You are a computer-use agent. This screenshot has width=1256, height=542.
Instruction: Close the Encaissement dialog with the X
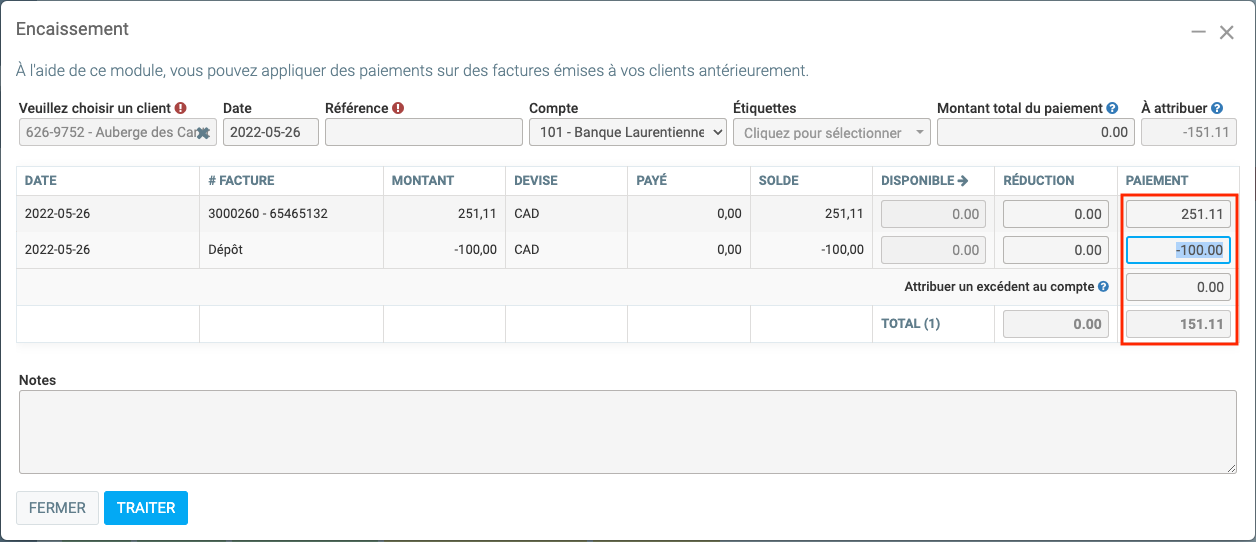click(1226, 32)
